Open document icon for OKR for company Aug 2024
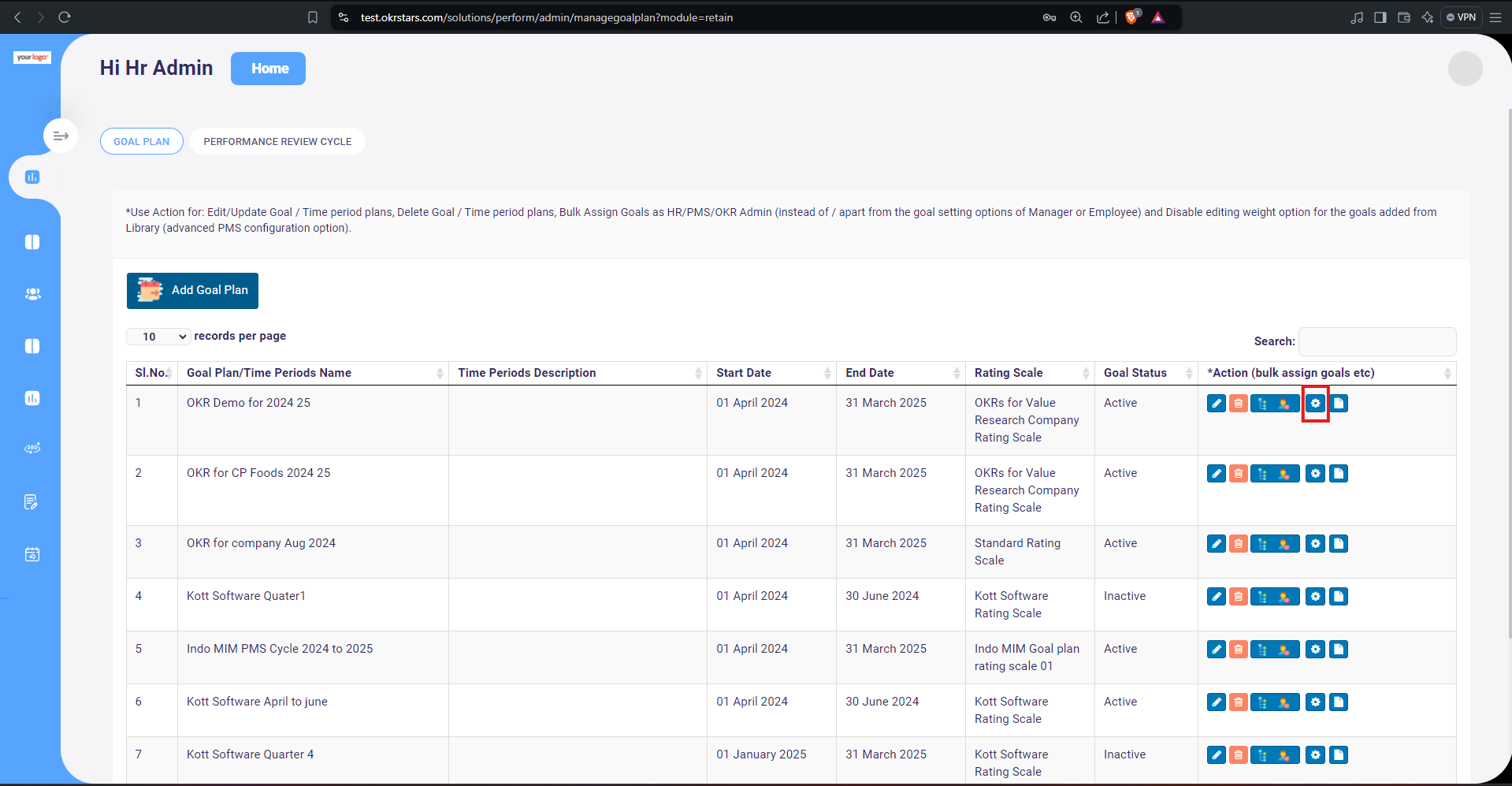 click(1338, 544)
